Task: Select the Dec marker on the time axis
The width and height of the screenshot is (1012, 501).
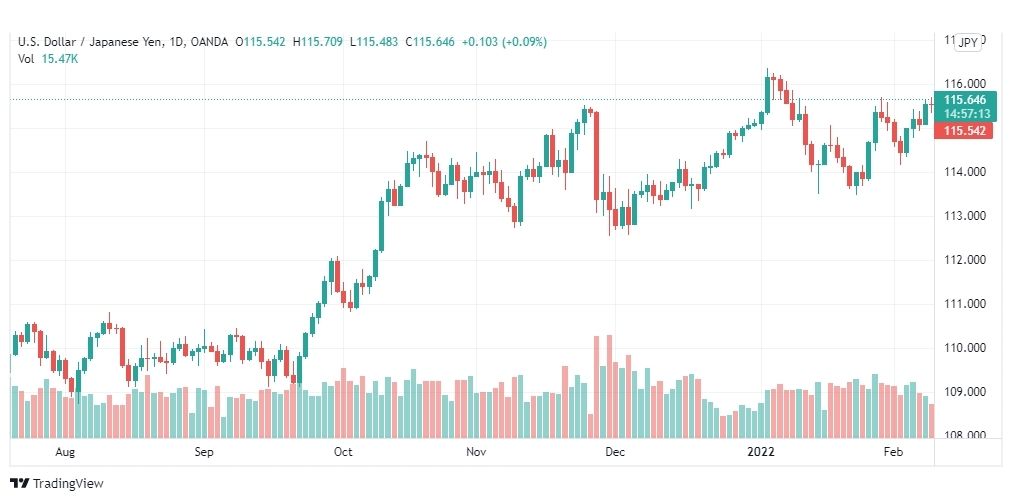Action: [615, 452]
